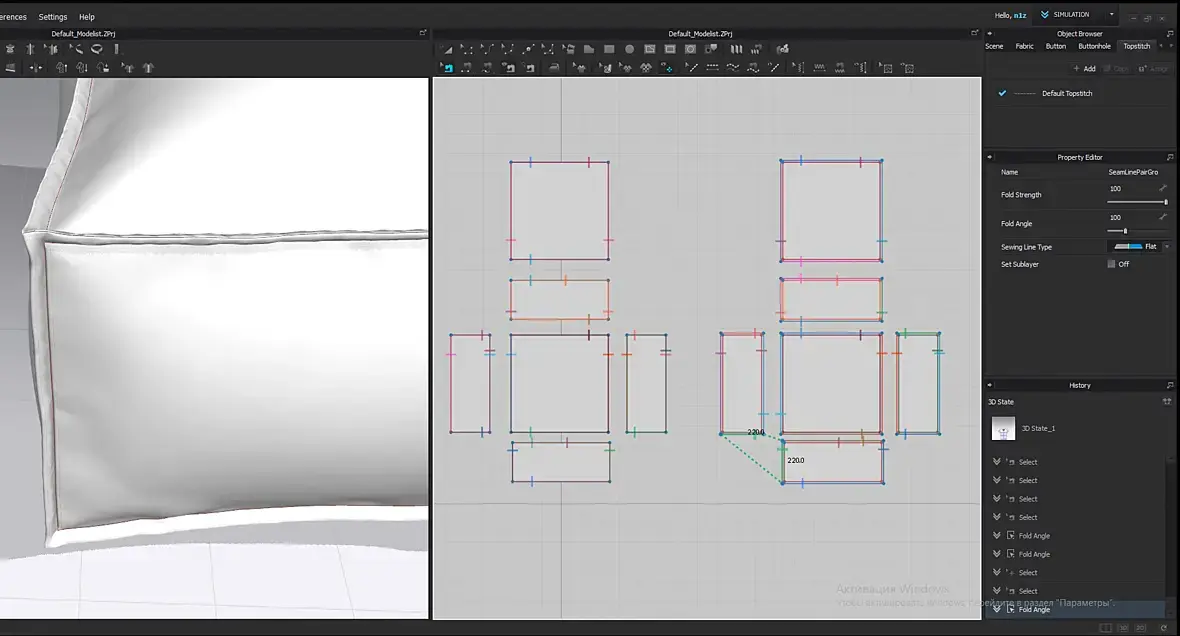Select the Segment Sewing tool
The width and height of the screenshot is (1180, 636).
click(465, 68)
